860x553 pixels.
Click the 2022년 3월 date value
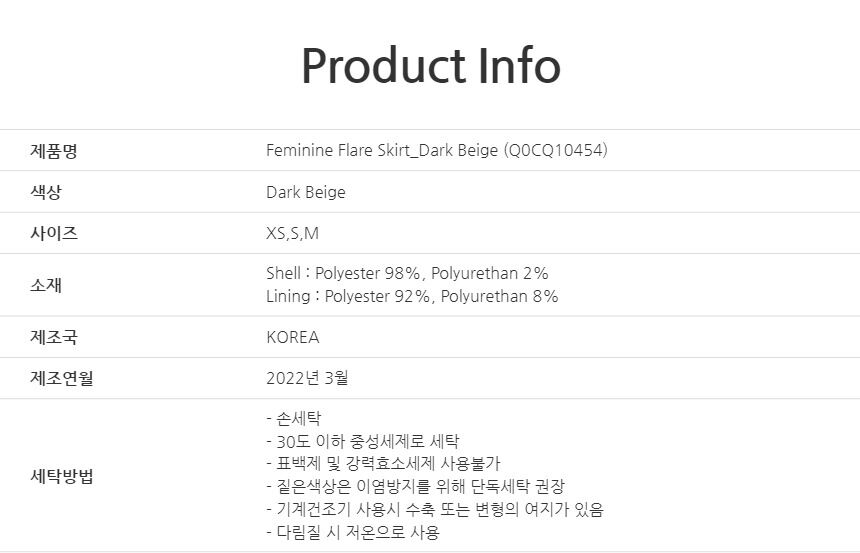tap(307, 378)
